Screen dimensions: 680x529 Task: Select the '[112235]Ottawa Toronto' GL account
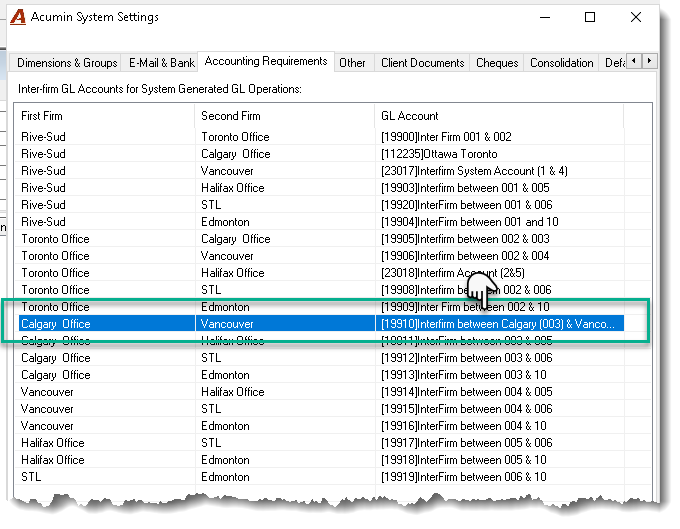(439, 154)
